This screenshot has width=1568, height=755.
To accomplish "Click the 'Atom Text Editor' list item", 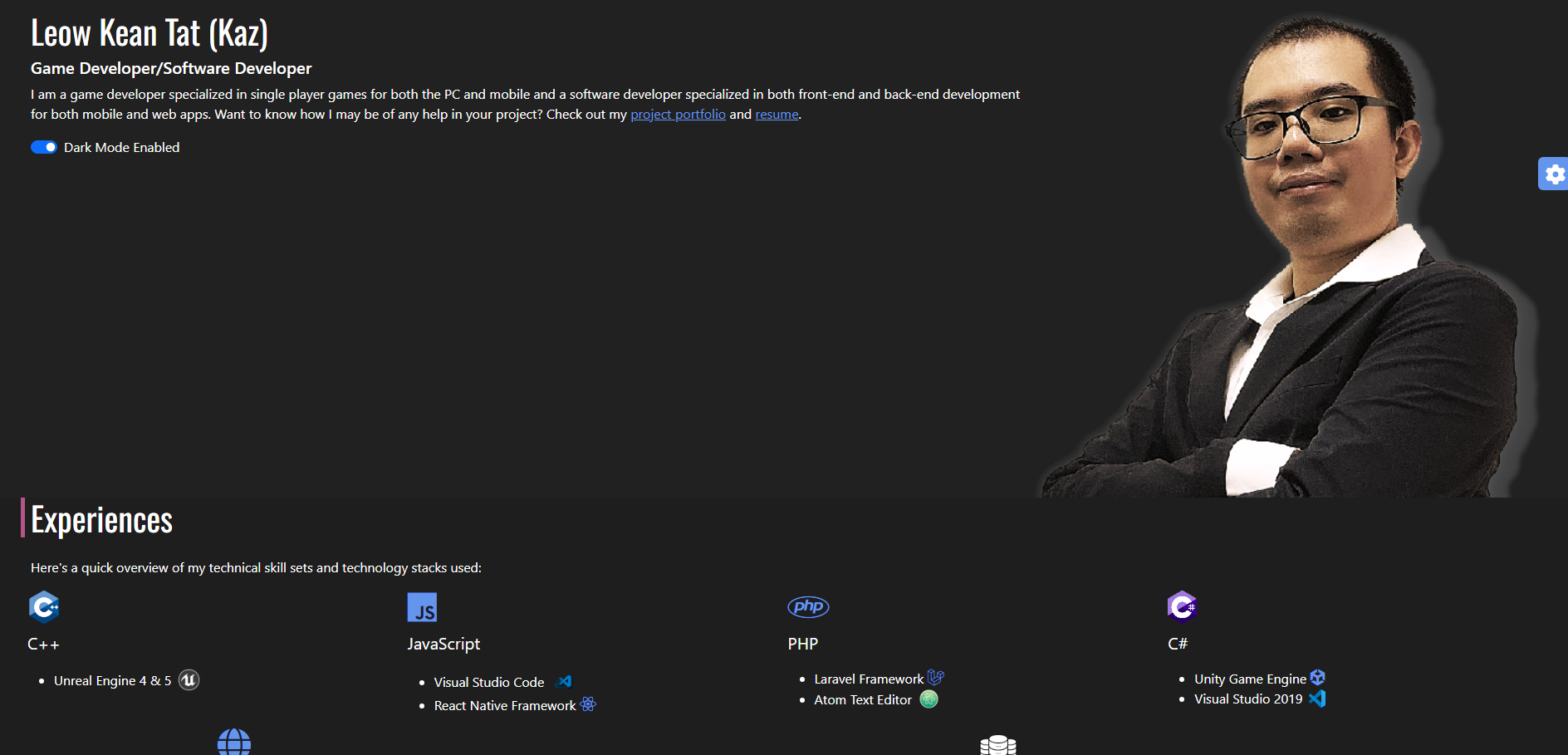I will pos(863,699).
